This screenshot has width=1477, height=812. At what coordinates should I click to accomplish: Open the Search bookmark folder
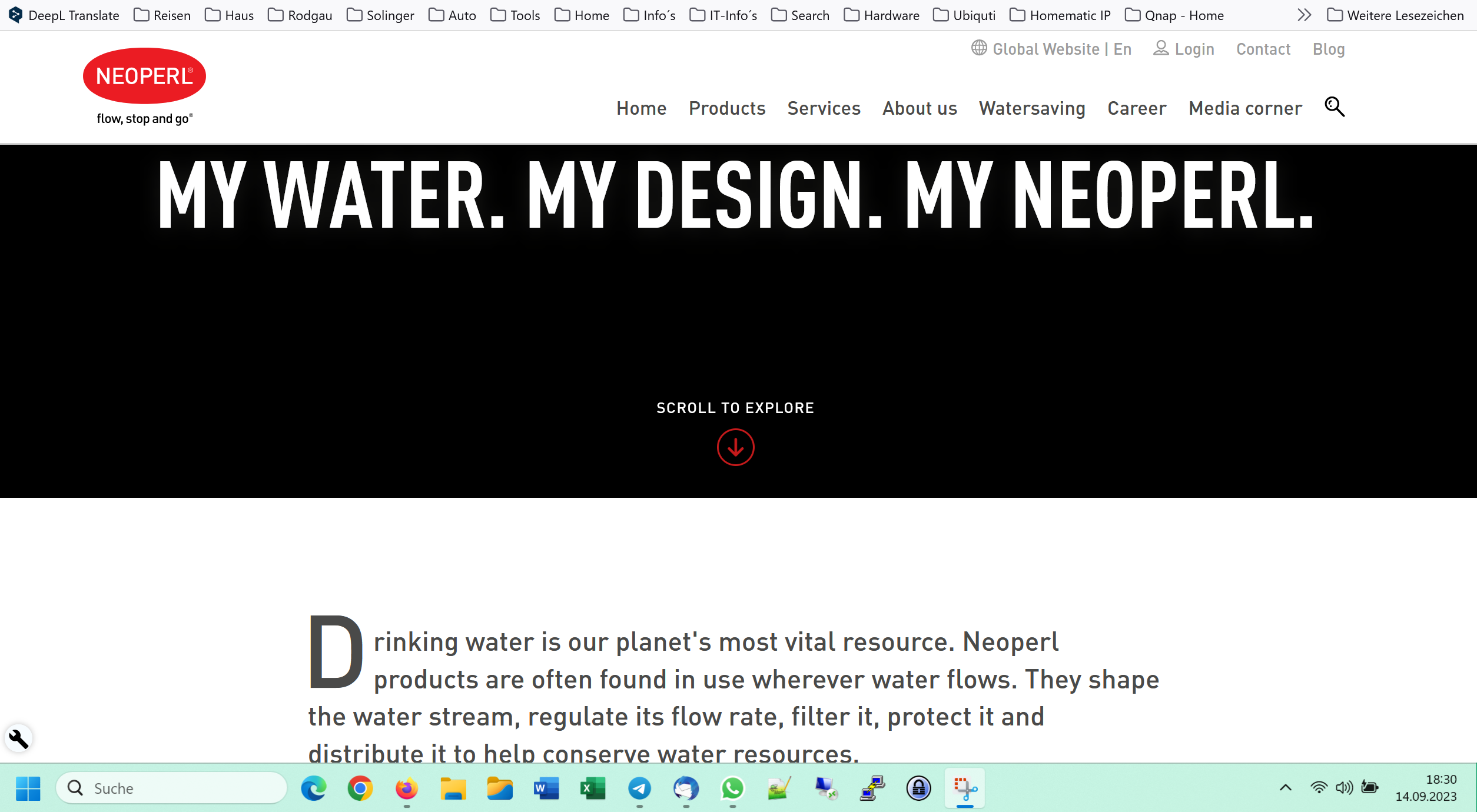tap(800, 15)
